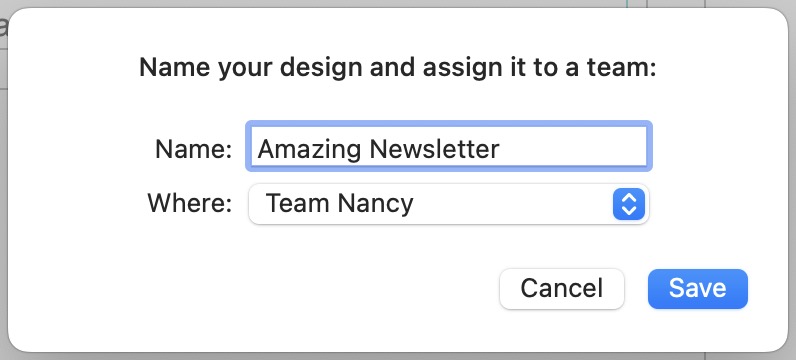Cancel the naming dialog
Screen dimensions: 796x360
[x=561, y=289]
